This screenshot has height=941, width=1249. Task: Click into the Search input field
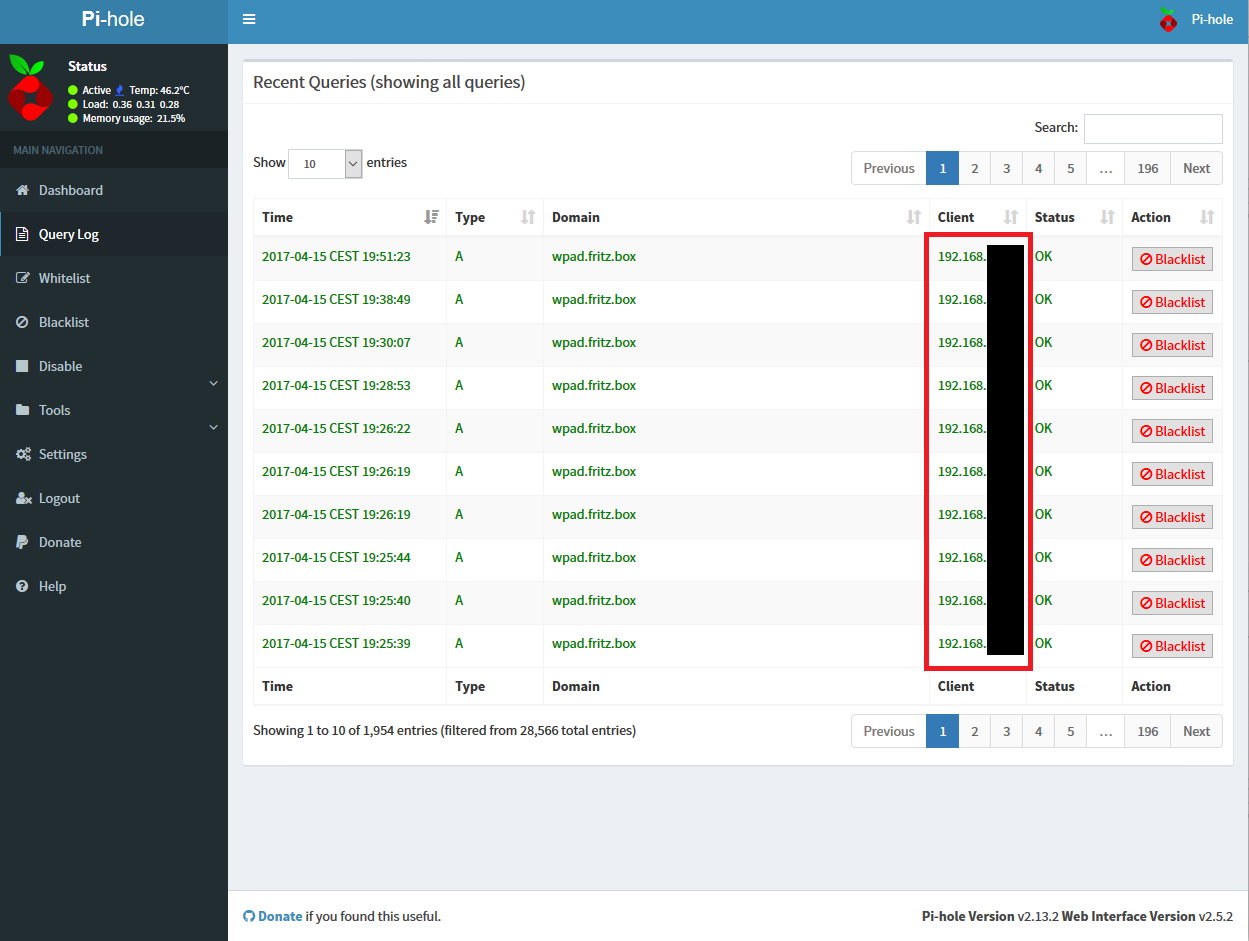[x=1152, y=129]
